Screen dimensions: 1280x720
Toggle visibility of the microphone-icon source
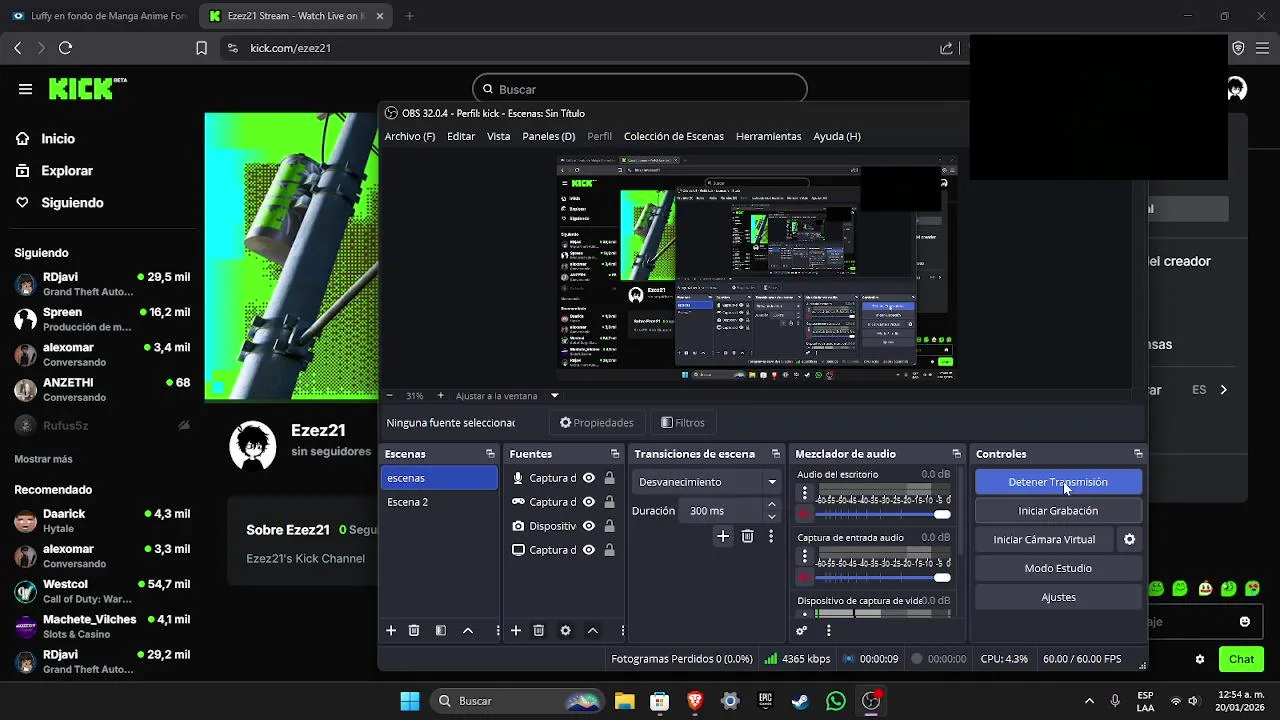tap(589, 478)
